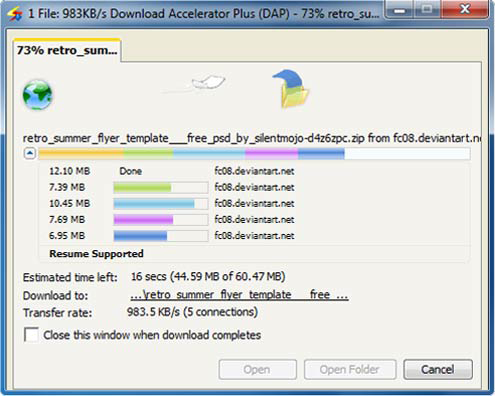The height and width of the screenshot is (396, 495).
Task: Click the dark blue progress bar for 6.95 MB
Action: coord(161,236)
